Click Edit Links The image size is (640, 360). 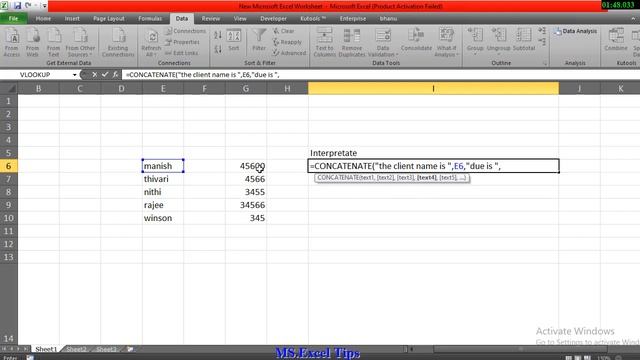(x=182, y=53)
